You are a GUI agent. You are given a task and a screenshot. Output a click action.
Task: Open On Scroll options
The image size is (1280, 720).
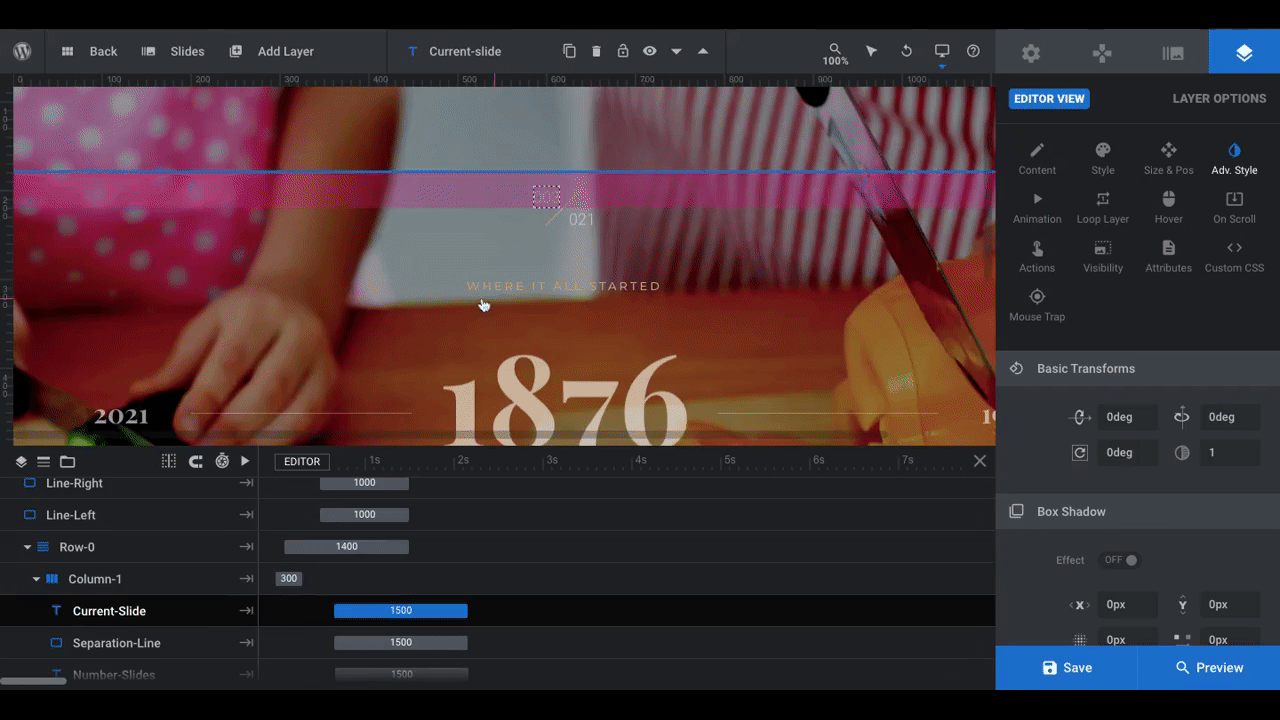point(1234,207)
